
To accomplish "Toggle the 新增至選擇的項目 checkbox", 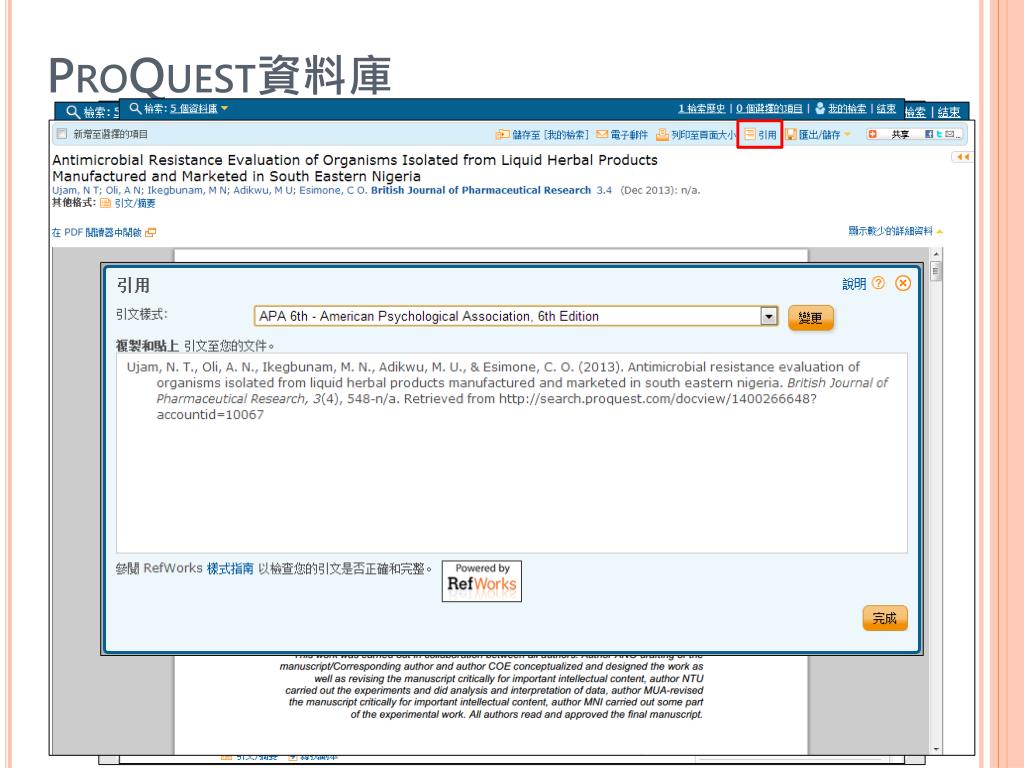I will 62,134.
